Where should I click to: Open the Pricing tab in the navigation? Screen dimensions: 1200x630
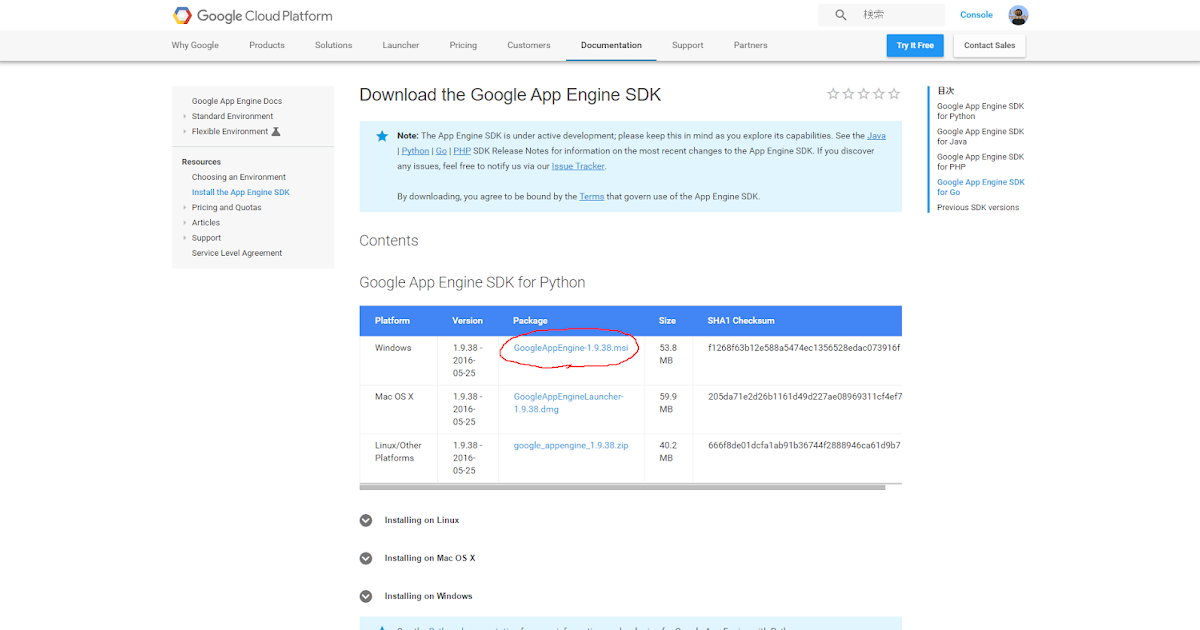[463, 45]
